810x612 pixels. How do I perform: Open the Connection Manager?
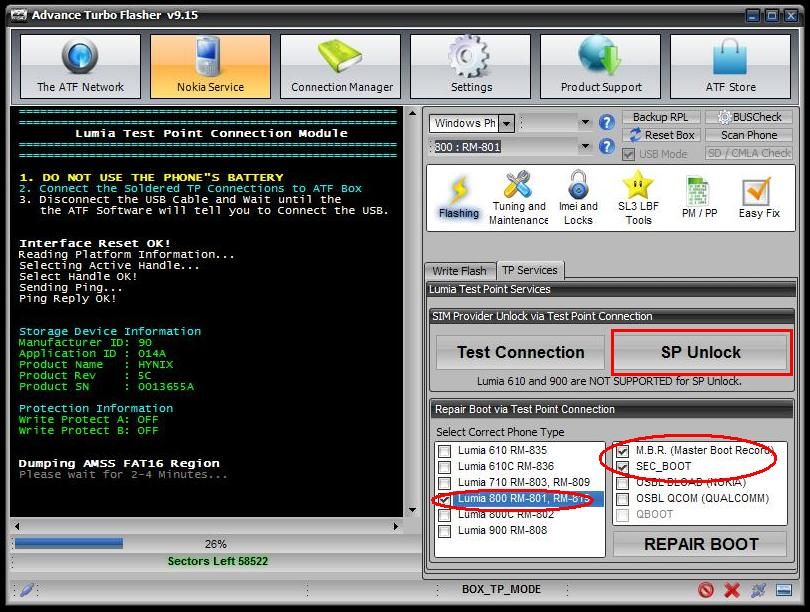pyautogui.click(x=340, y=66)
